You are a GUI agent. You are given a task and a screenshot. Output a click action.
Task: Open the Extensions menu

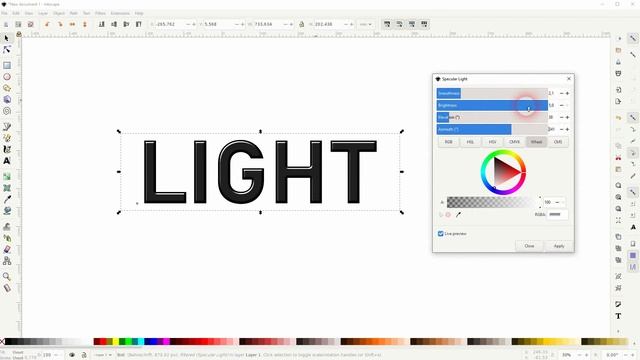[120, 13]
